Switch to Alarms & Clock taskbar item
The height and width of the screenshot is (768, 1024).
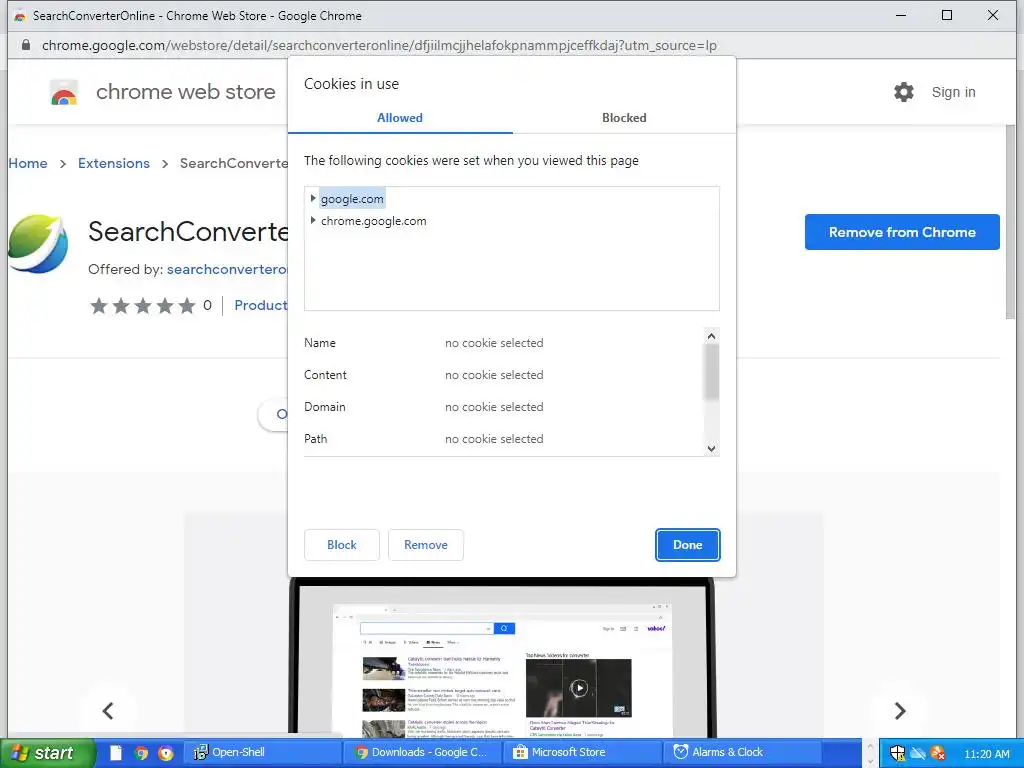(x=742, y=752)
